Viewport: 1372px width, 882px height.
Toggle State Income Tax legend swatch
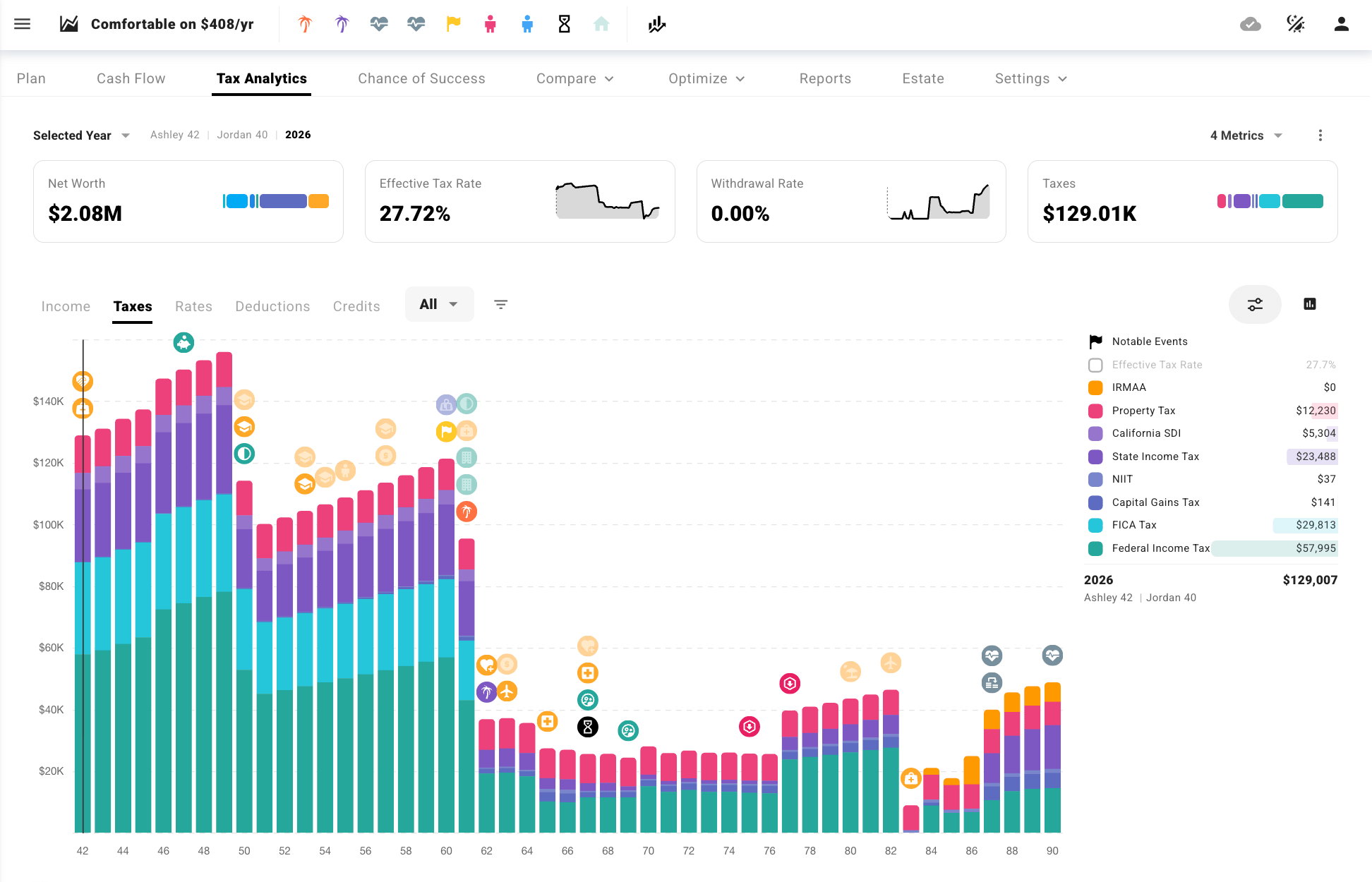point(1095,457)
